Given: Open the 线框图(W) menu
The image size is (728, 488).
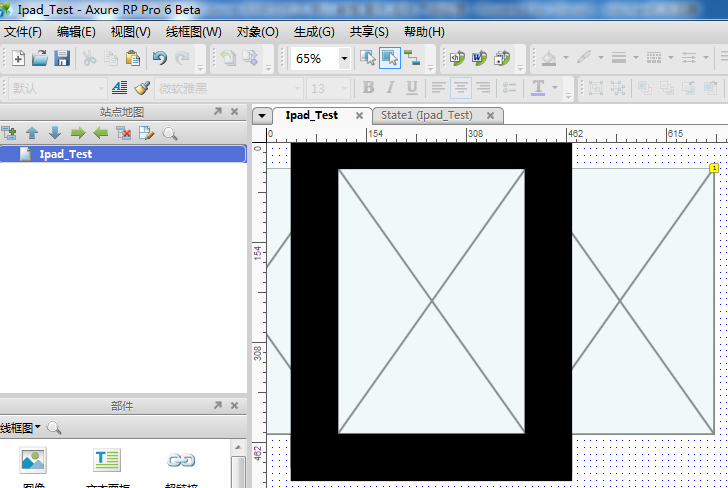Looking at the screenshot, I should click(x=194, y=32).
